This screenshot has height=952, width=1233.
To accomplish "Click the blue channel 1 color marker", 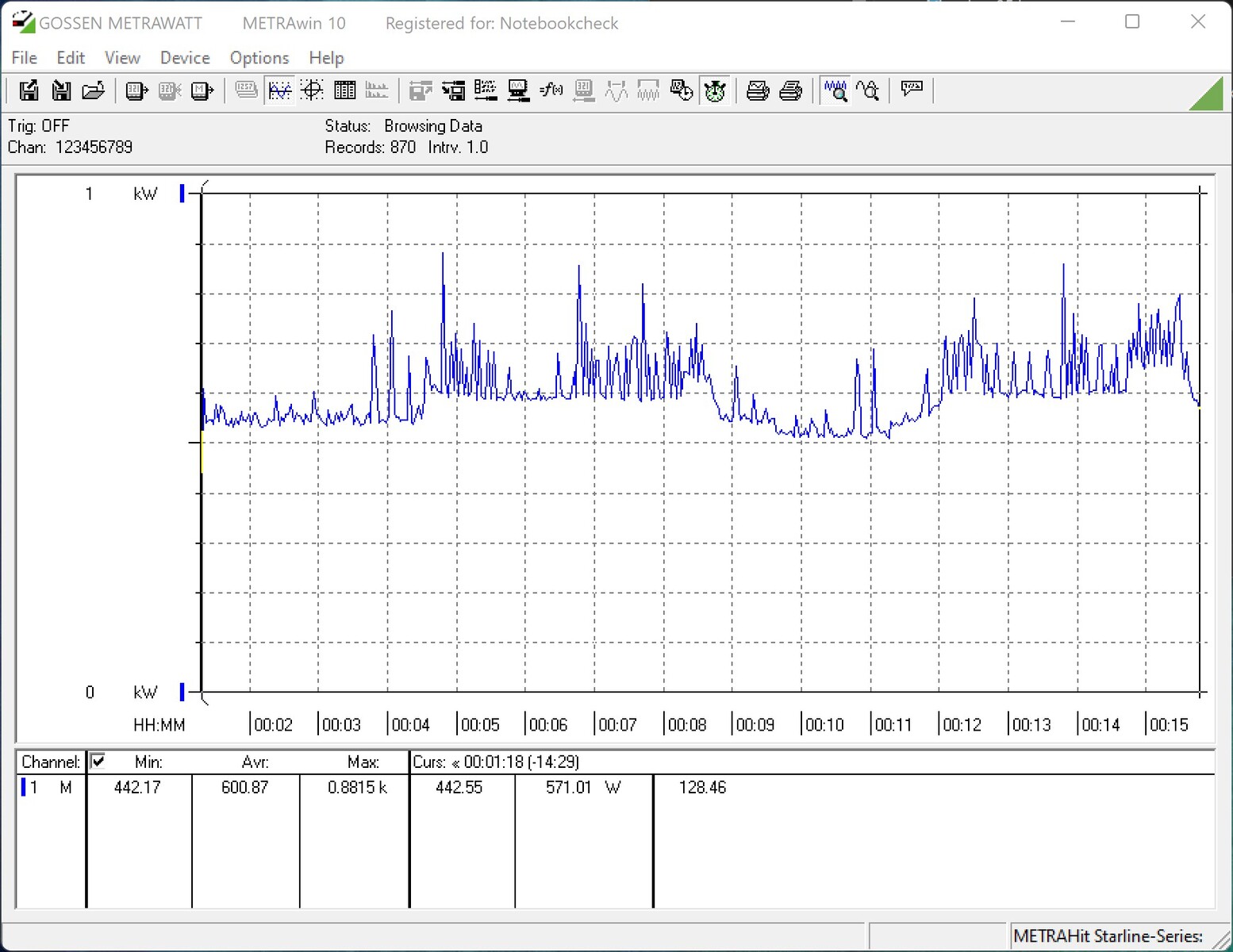I will [23, 788].
